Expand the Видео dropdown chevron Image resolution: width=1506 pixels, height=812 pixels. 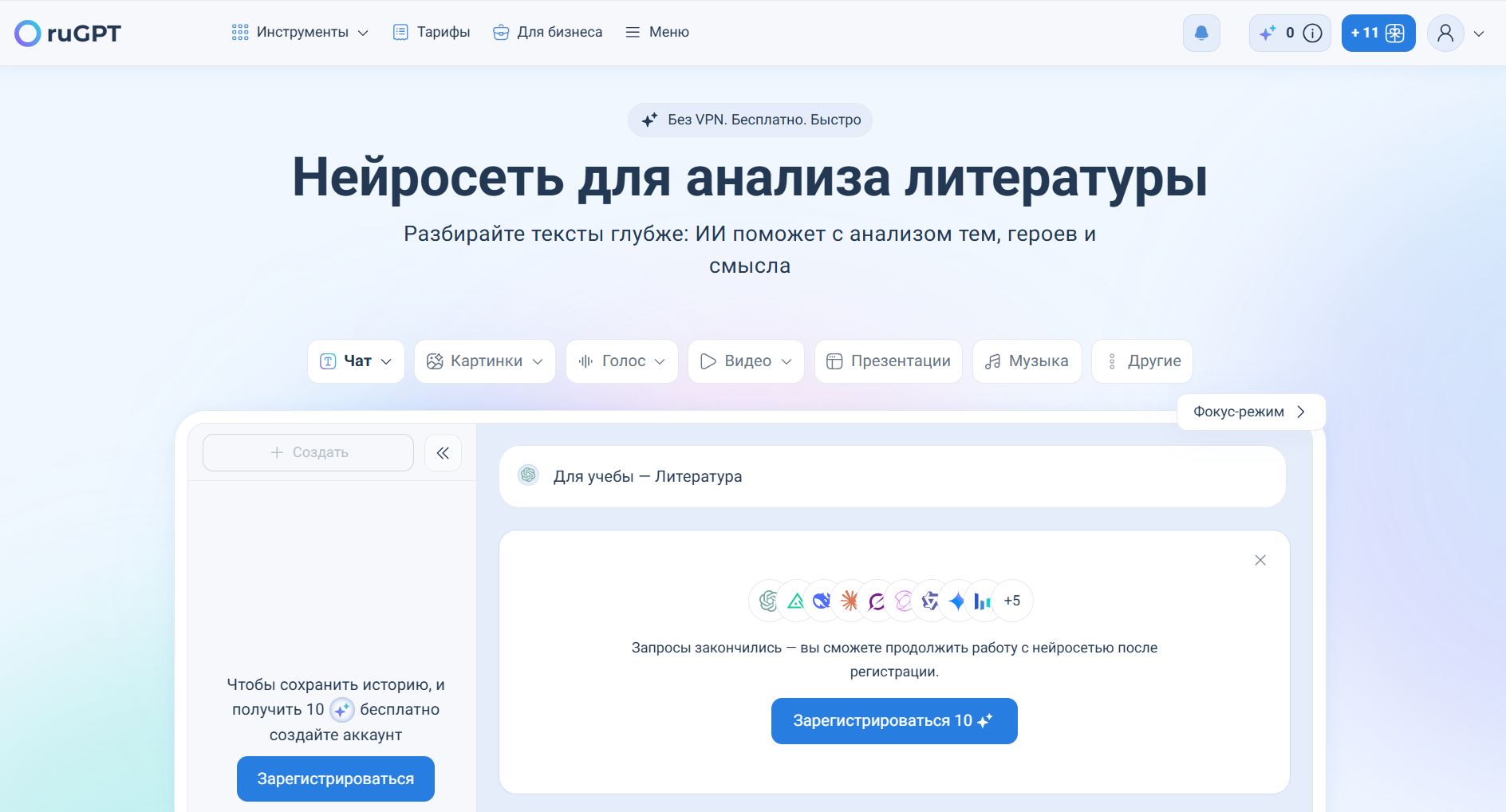[x=787, y=361]
